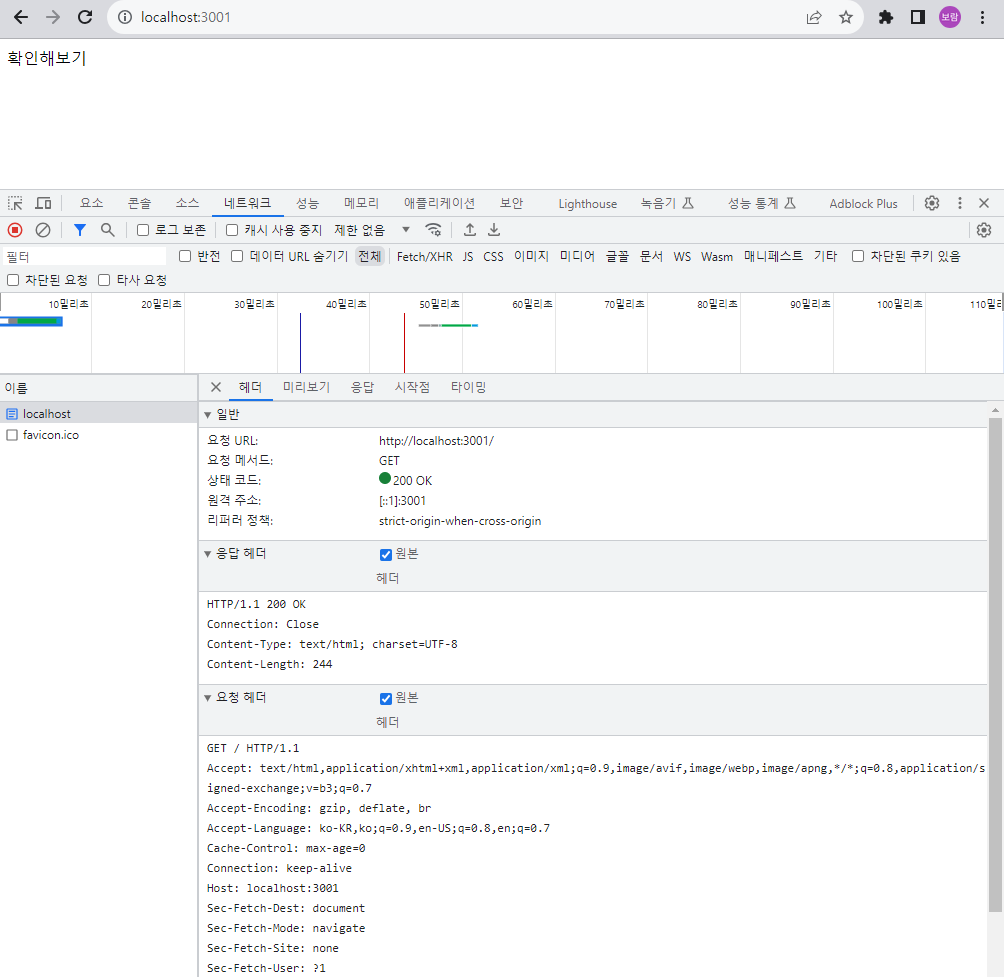This screenshot has height=977, width=1004.
Task: Click the red load event marker line
Action: 404,343
